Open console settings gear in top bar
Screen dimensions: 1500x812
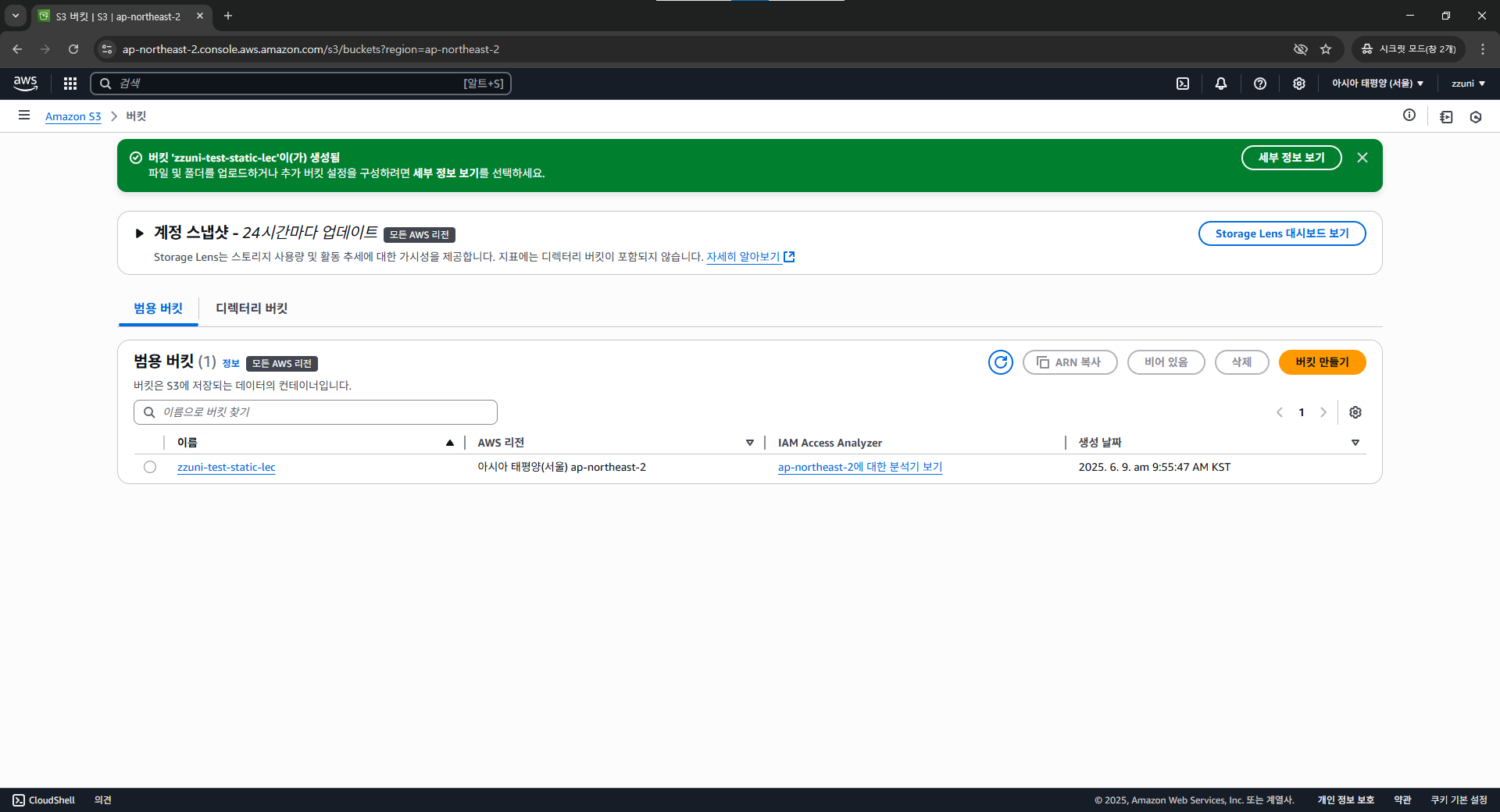coord(1299,84)
